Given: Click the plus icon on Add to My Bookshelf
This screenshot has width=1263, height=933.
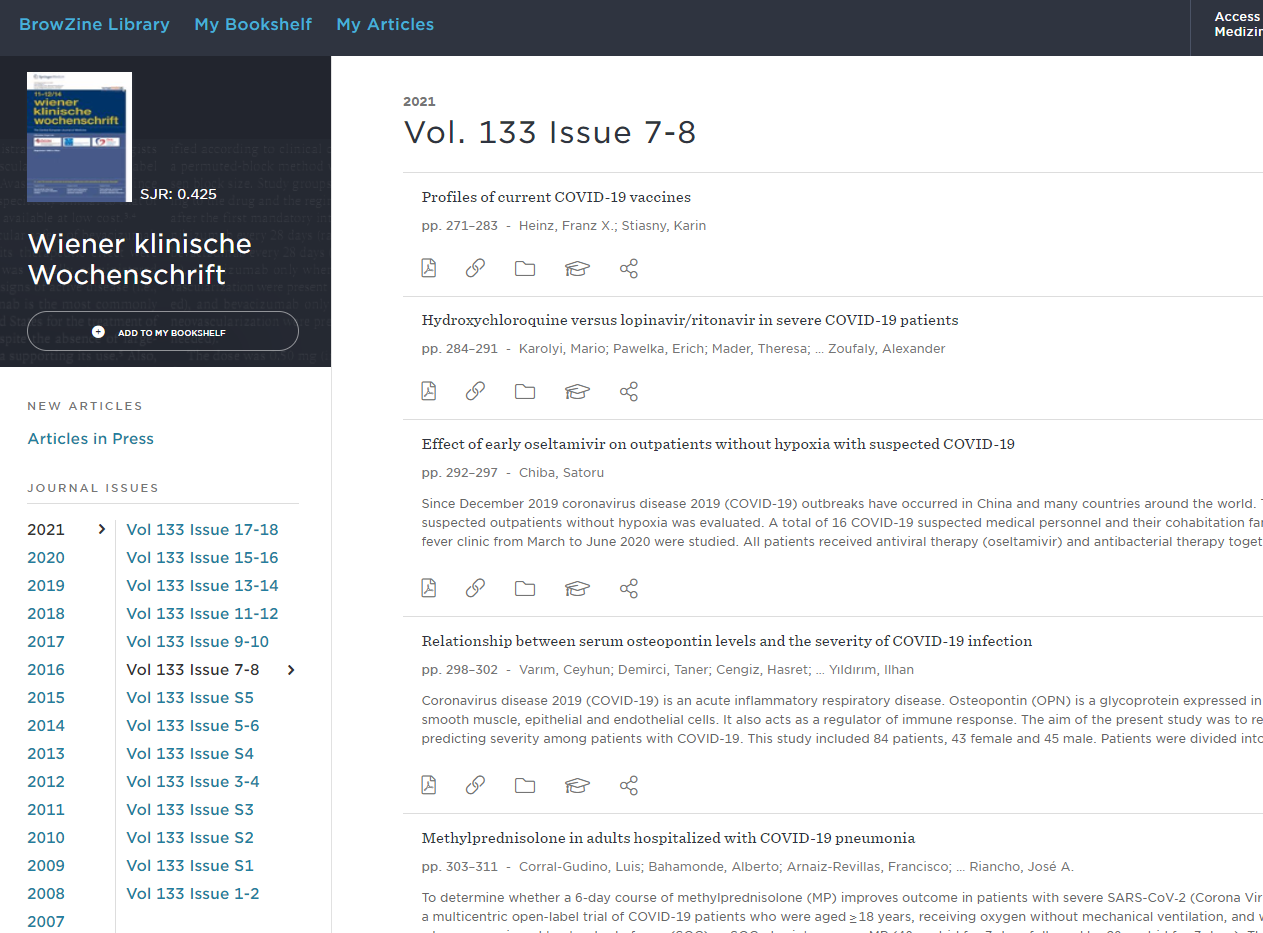Looking at the screenshot, I should 98,332.
